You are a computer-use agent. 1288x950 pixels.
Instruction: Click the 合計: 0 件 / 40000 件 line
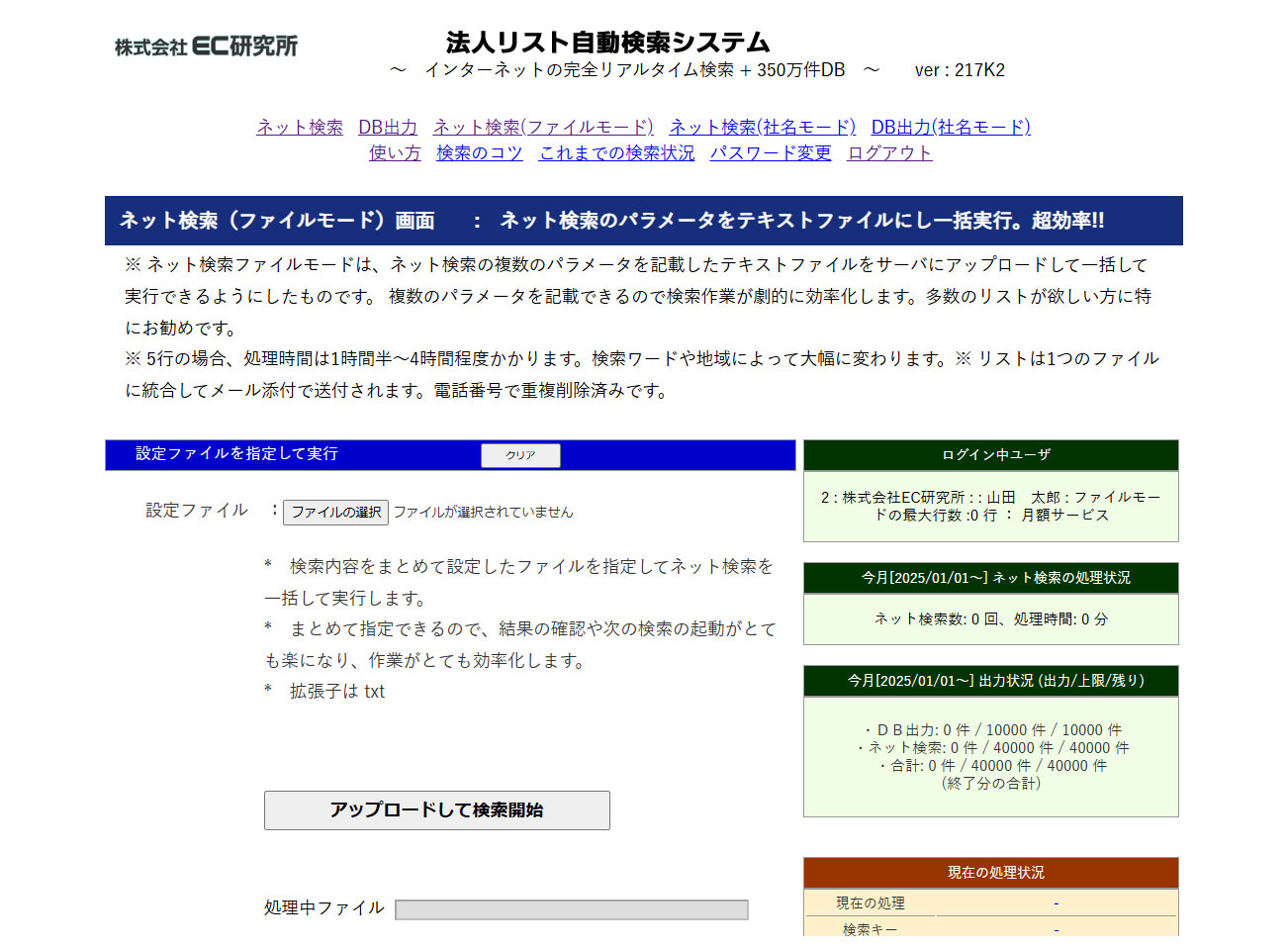point(991,766)
